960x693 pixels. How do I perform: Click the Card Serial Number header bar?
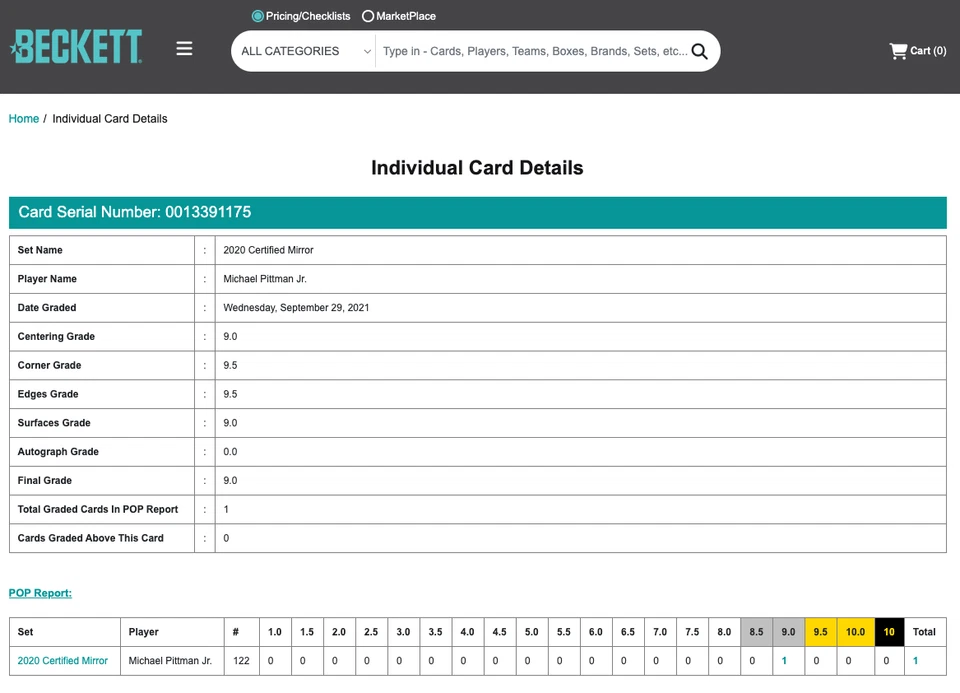pyautogui.click(x=478, y=212)
